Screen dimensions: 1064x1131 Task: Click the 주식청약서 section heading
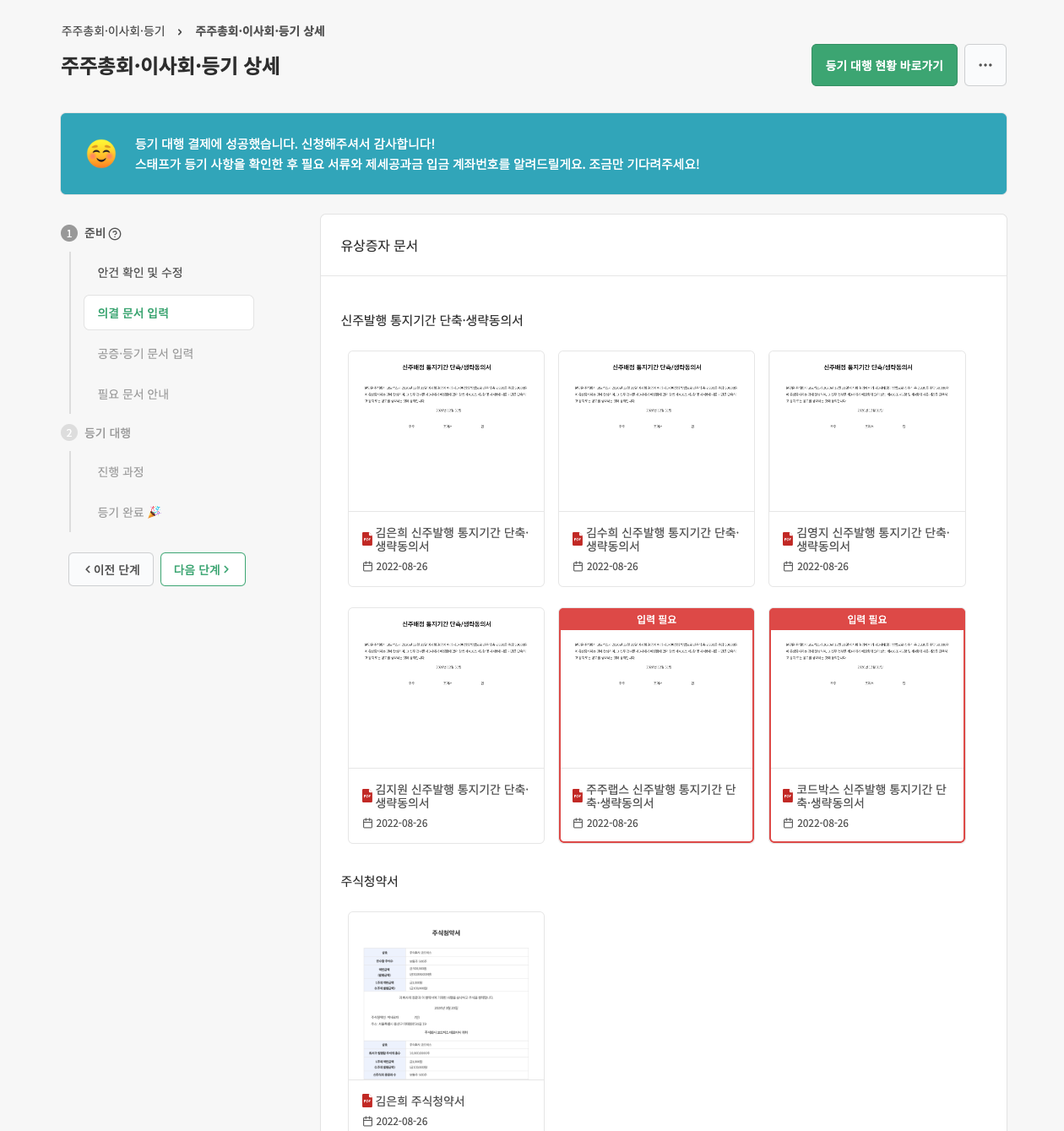(370, 880)
